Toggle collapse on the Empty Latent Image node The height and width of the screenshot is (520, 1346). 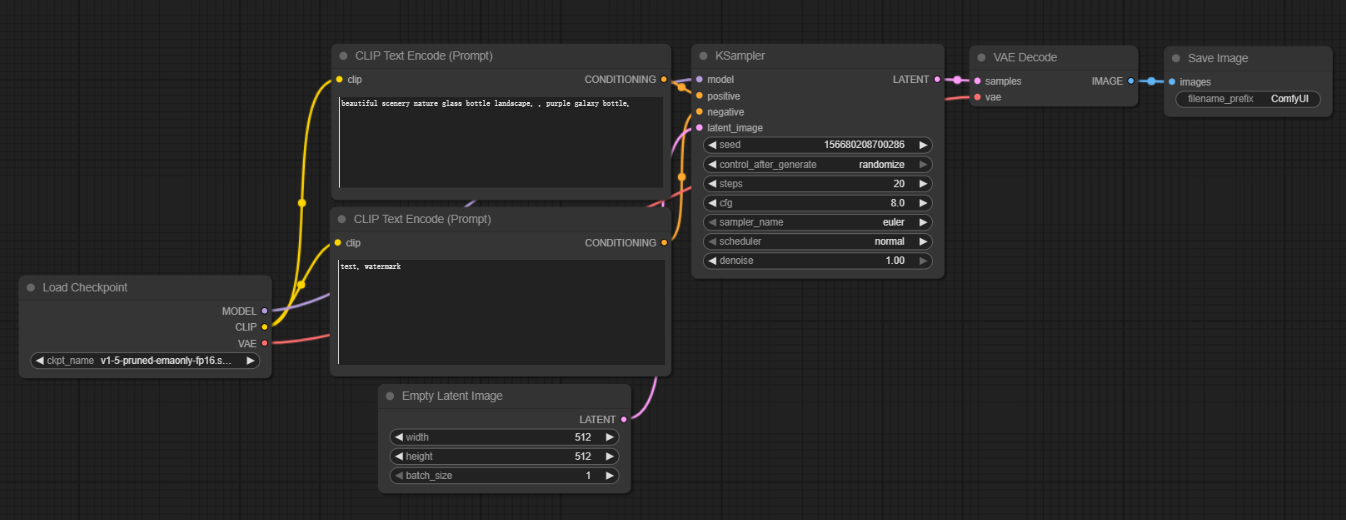(x=390, y=396)
